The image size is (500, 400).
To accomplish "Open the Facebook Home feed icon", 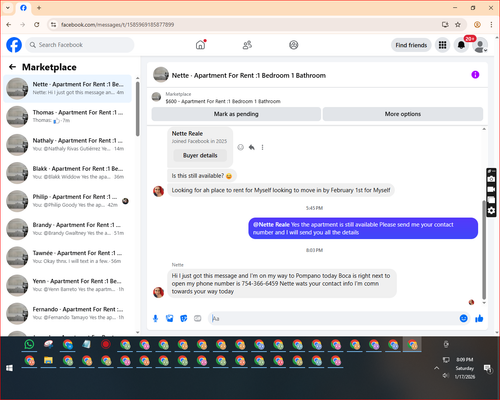I will 200,45.
